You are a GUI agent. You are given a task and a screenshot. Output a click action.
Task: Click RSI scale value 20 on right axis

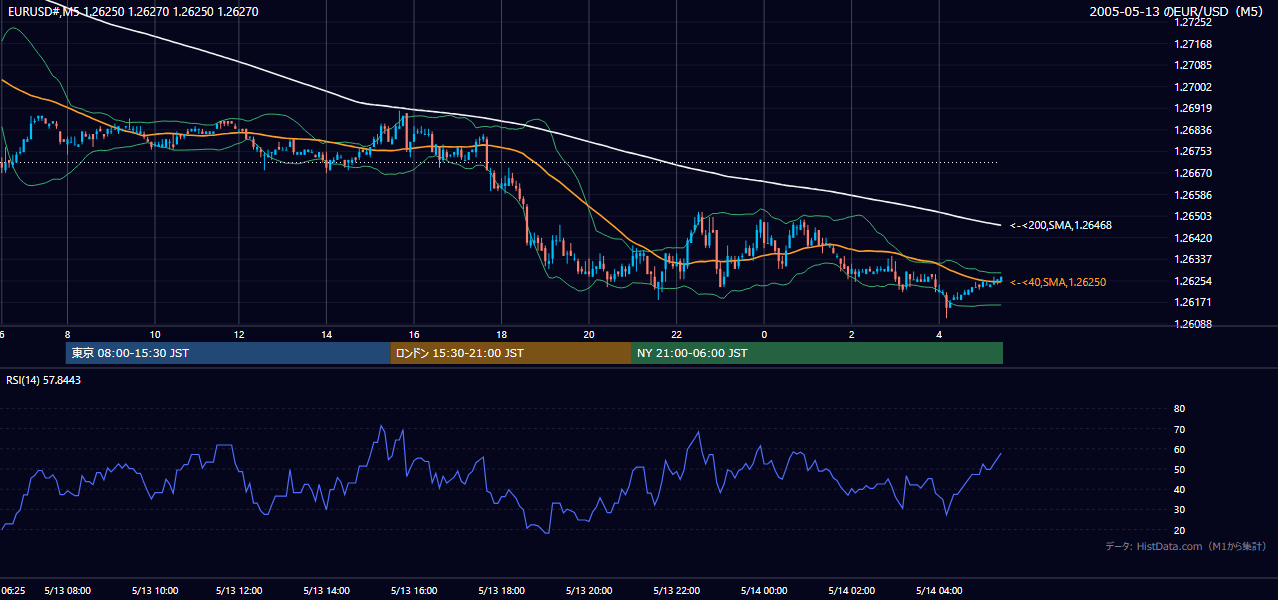click(x=1179, y=530)
